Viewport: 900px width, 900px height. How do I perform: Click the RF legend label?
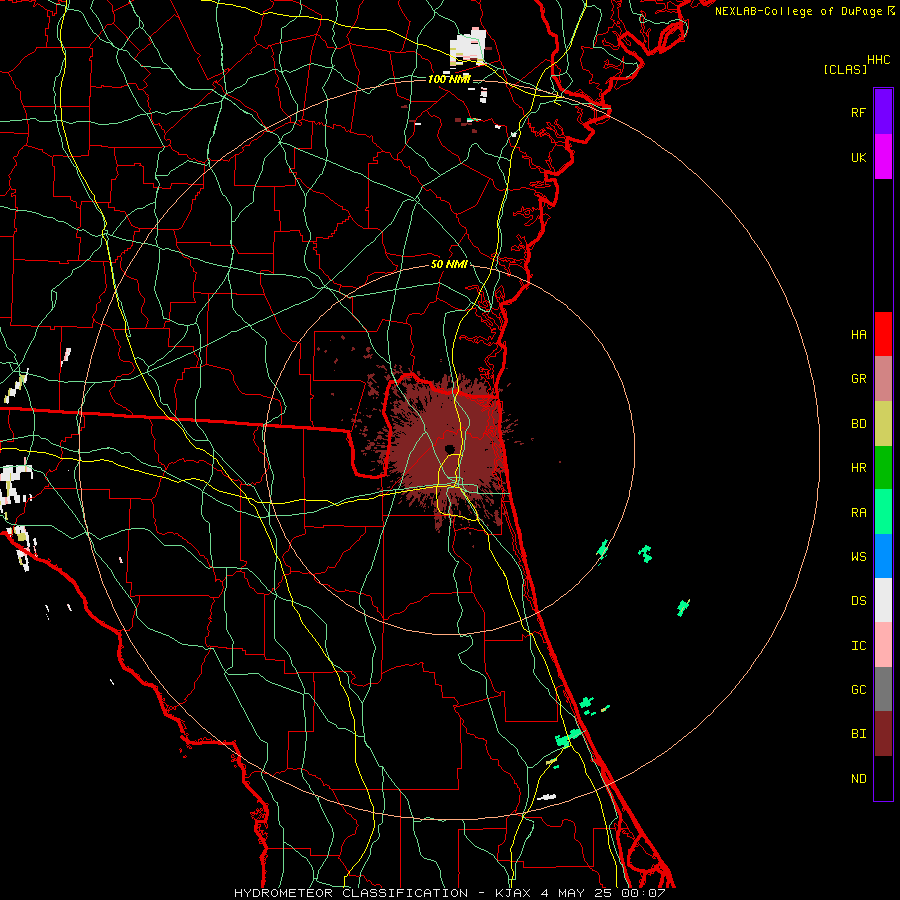tap(859, 113)
